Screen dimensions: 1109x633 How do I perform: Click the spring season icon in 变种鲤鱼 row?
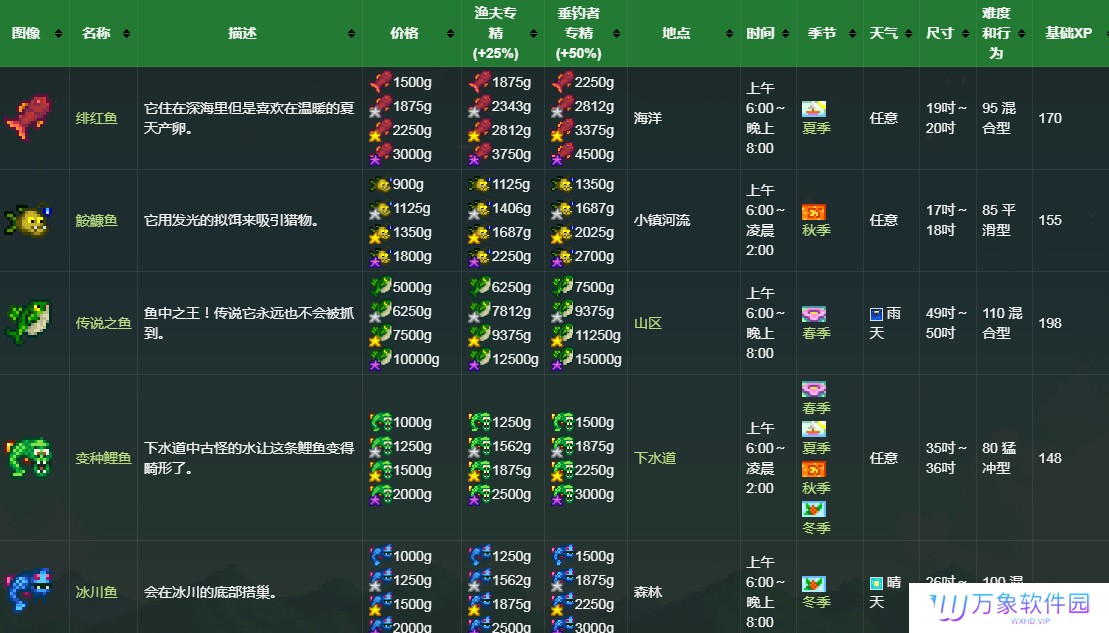[x=813, y=389]
